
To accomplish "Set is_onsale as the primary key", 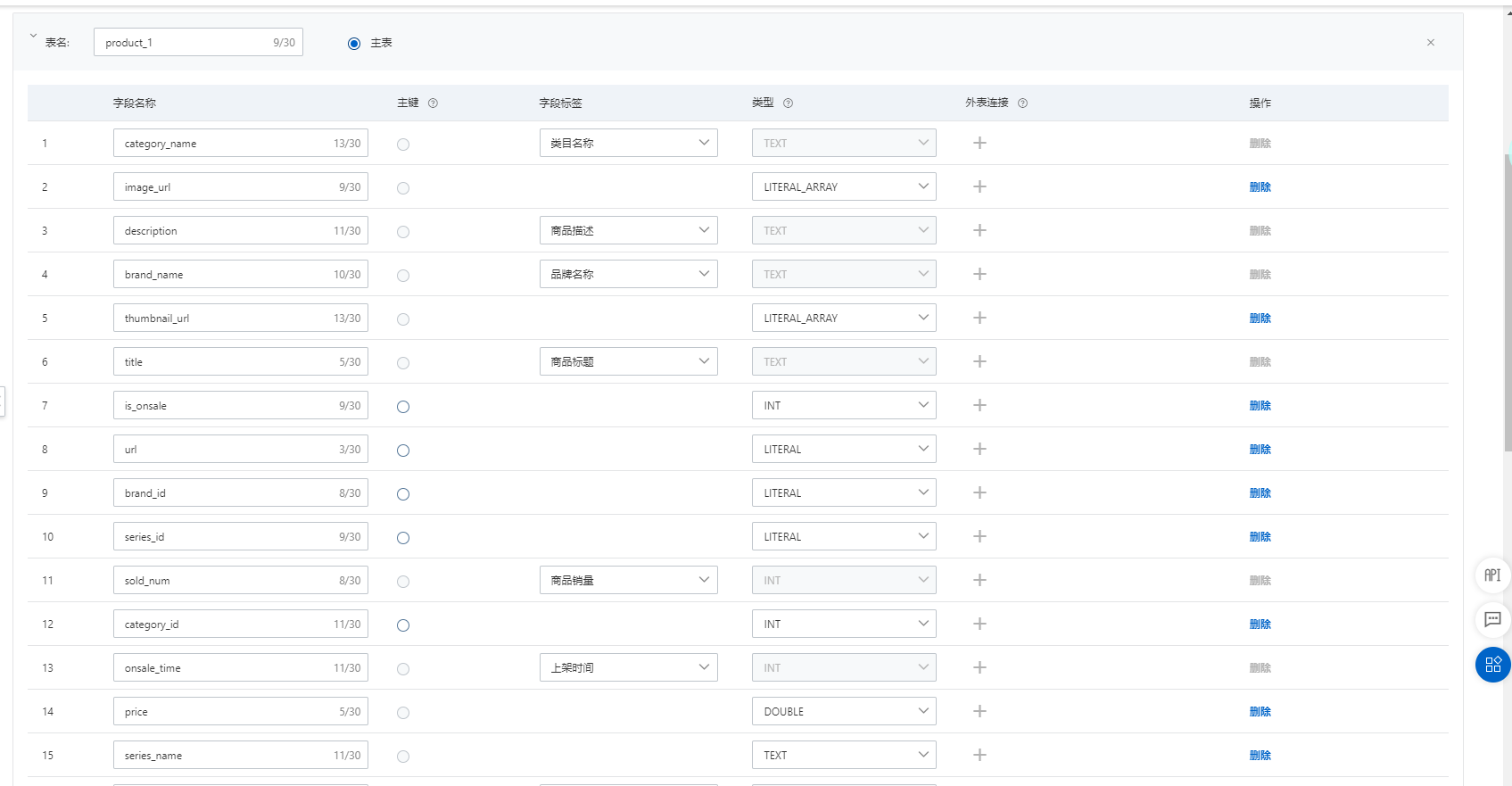I will click(x=403, y=407).
